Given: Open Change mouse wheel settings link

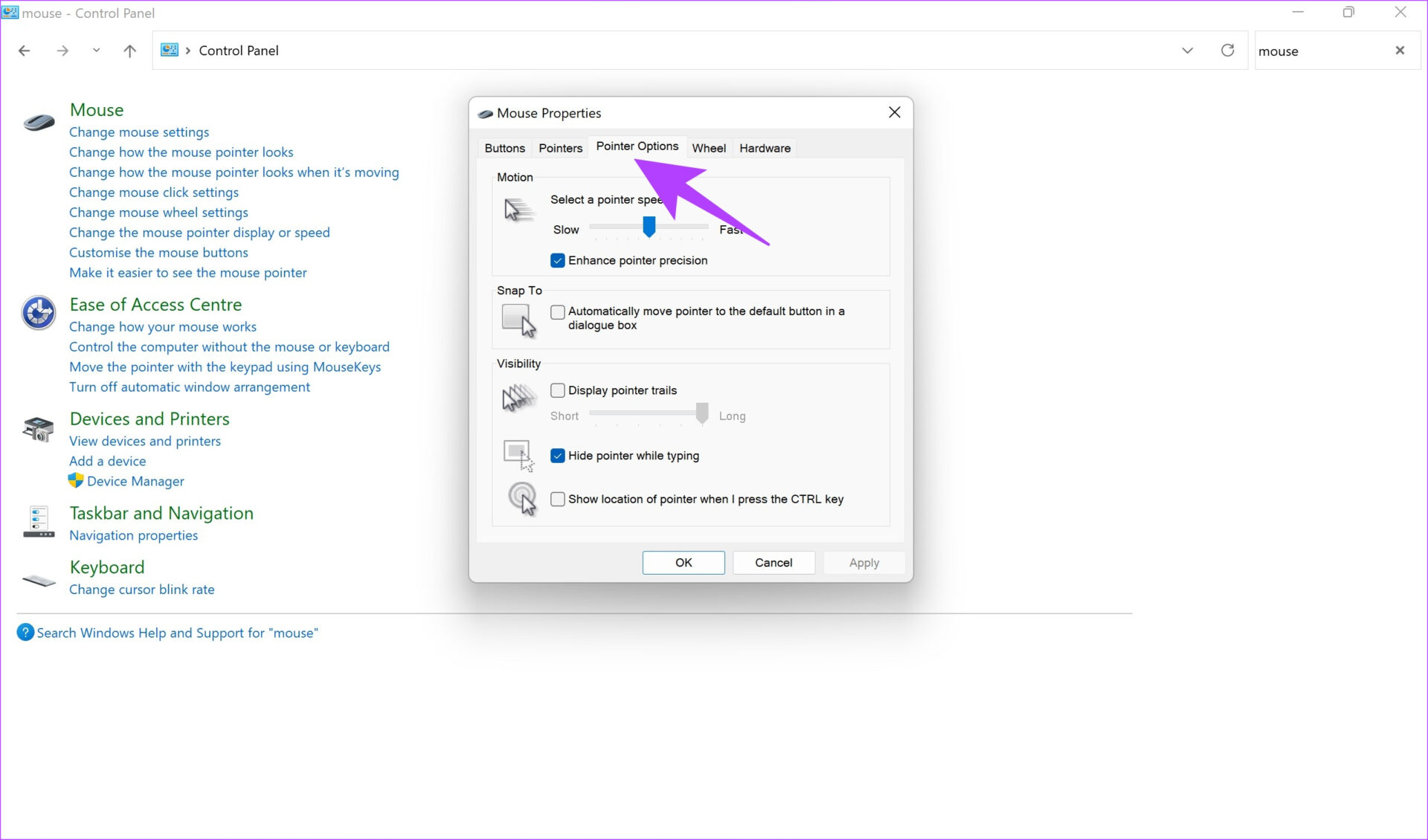Looking at the screenshot, I should coord(158,213).
